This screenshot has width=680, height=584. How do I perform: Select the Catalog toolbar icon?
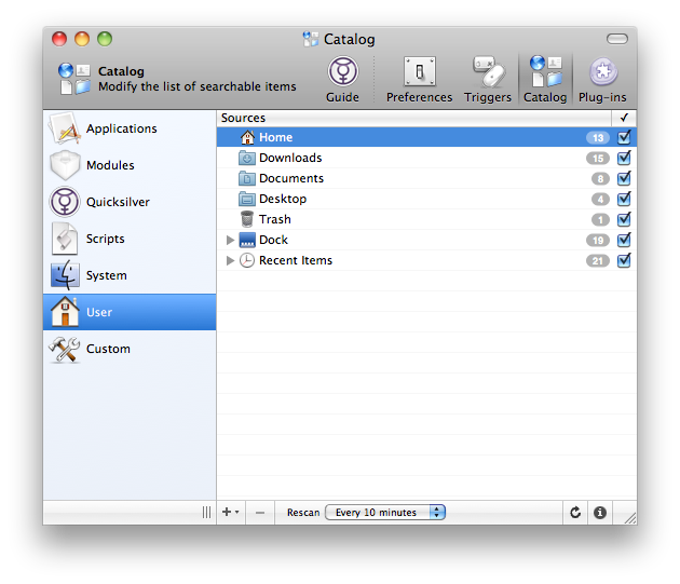(545, 79)
